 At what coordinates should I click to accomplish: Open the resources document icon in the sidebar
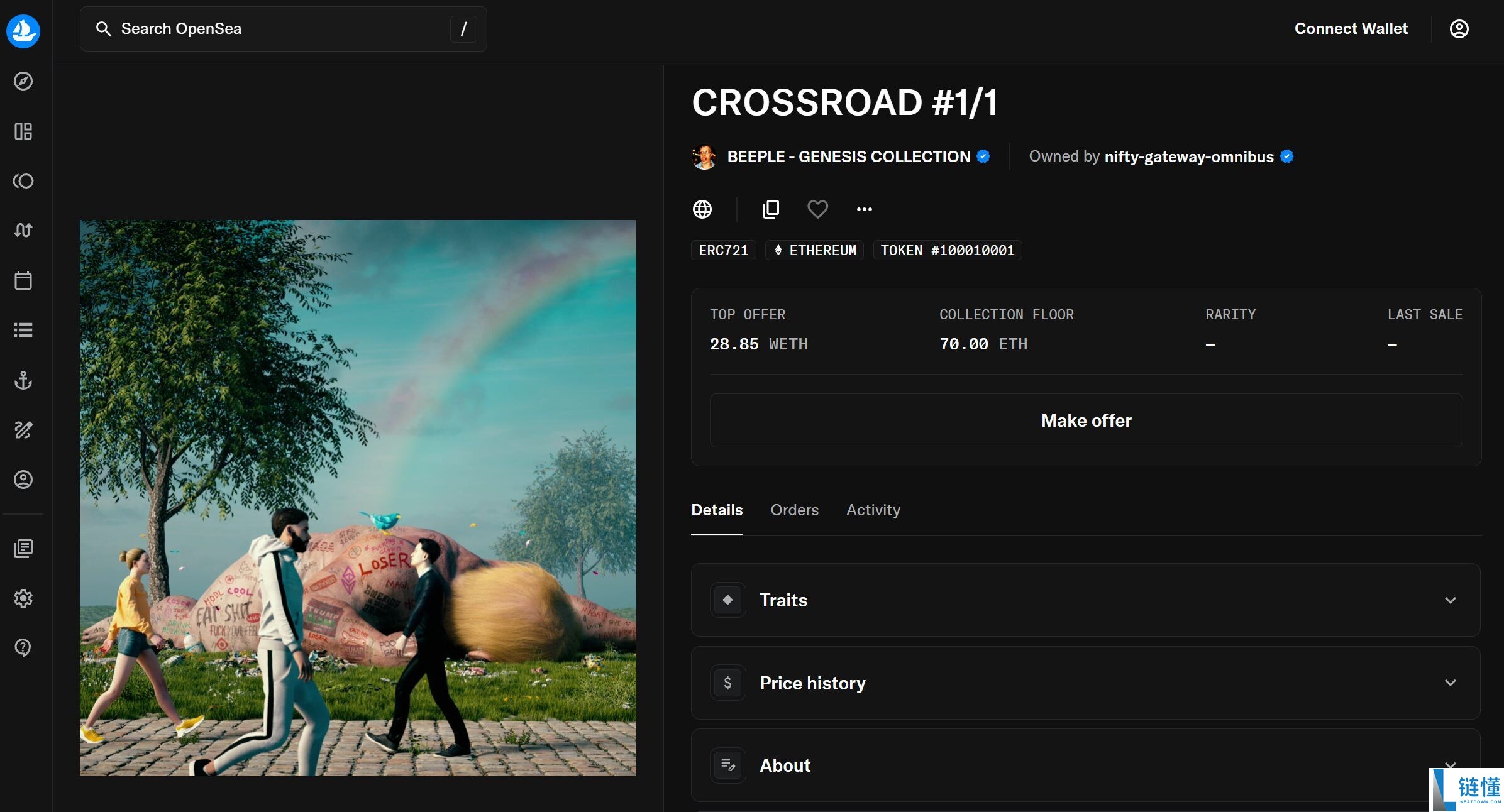[23, 549]
